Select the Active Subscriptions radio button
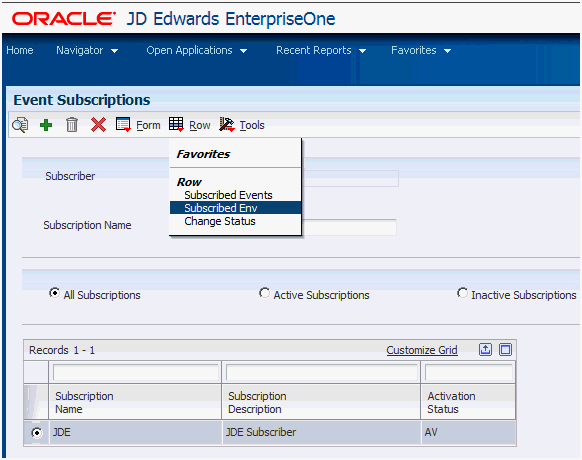 264,293
